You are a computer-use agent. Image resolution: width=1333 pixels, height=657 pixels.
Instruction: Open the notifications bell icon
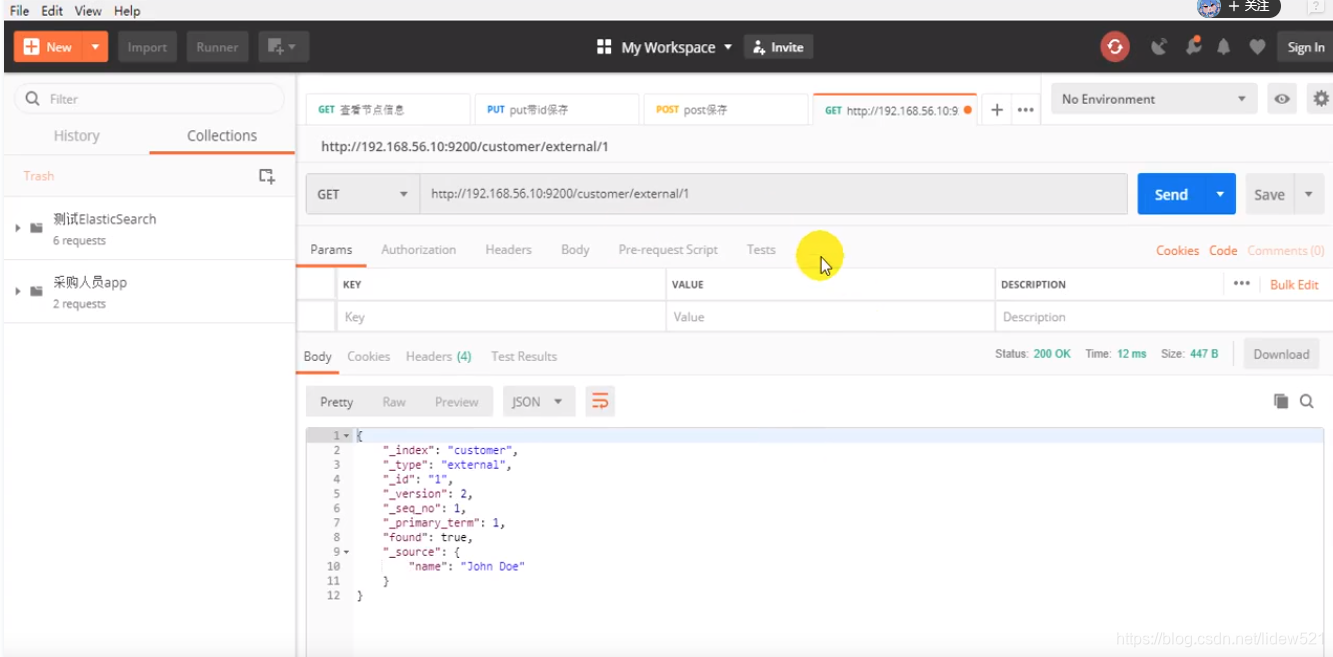(x=1224, y=46)
